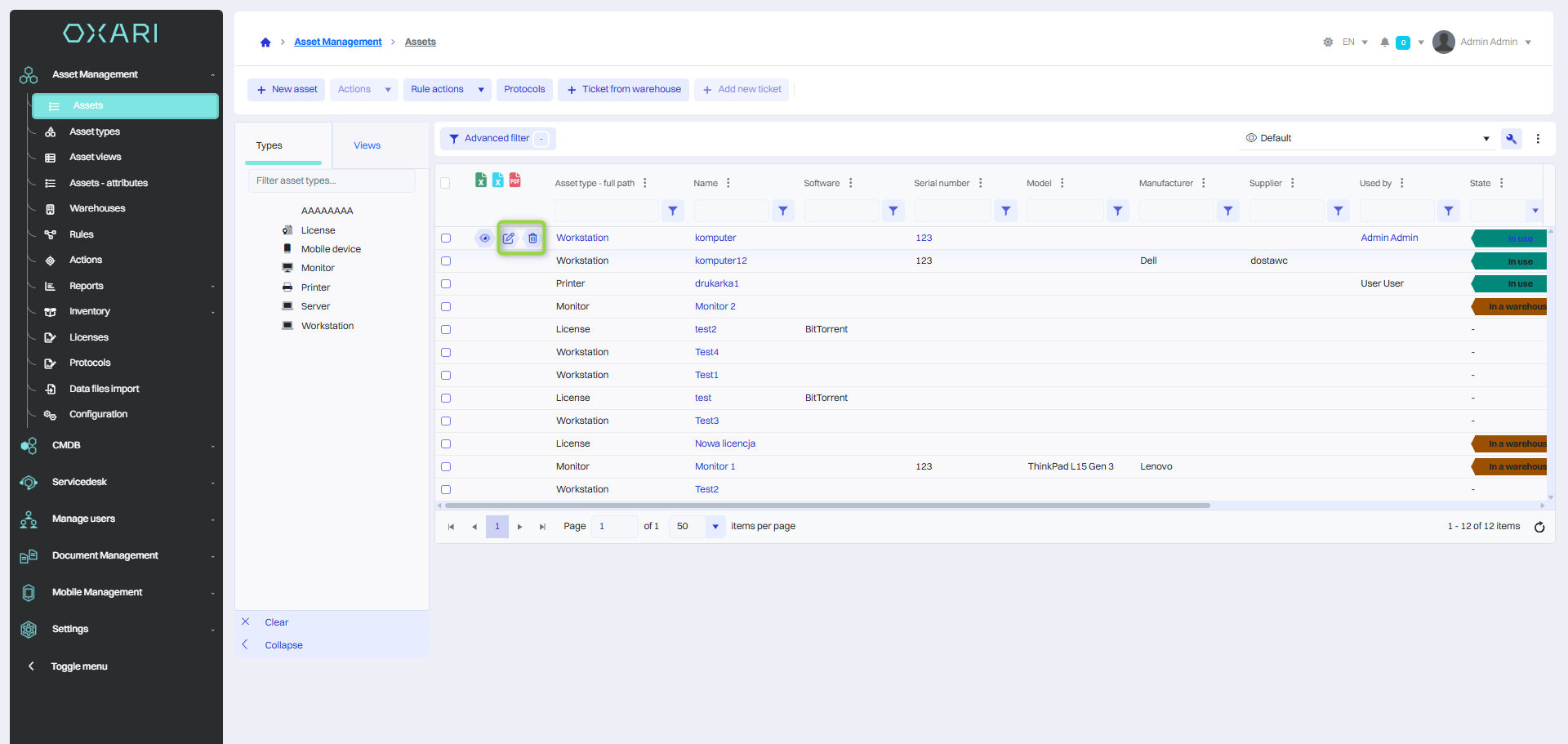Click the Filter asset types input field
This screenshot has width=1568, height=744.
click(332, 181)
